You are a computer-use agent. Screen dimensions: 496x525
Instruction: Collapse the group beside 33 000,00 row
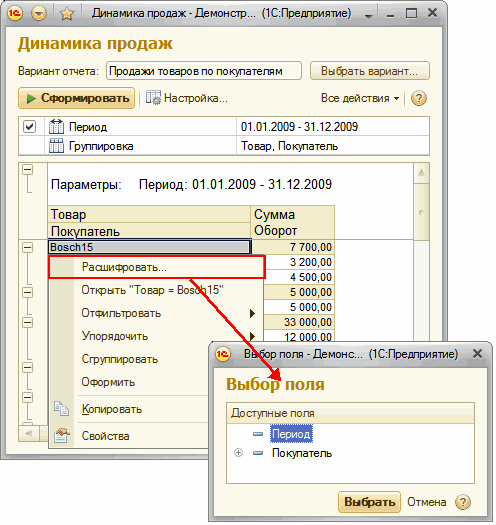coord(27,322)
